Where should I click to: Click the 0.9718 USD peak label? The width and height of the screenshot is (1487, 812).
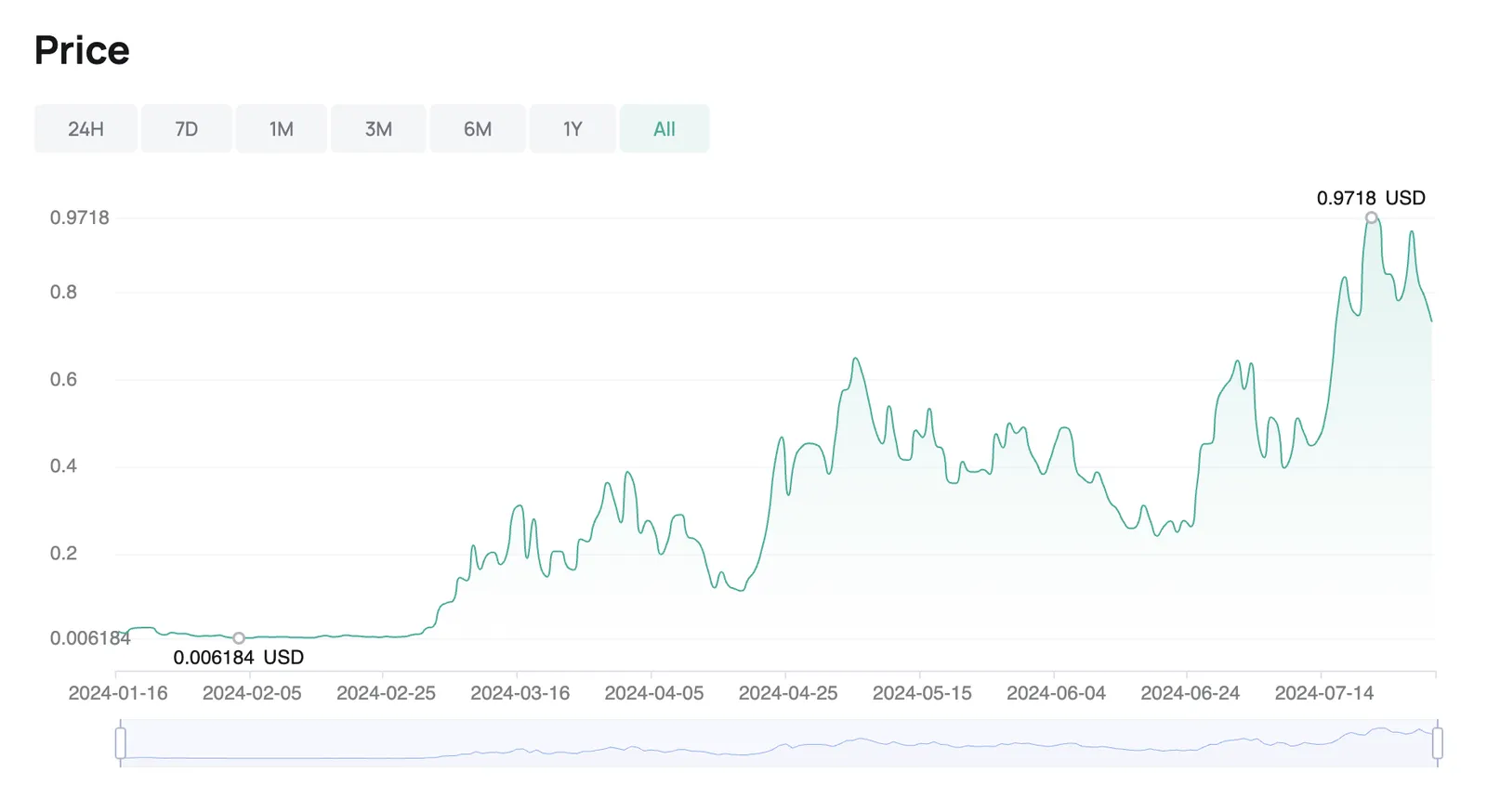pyautogui.click(x=1371, y=198)
